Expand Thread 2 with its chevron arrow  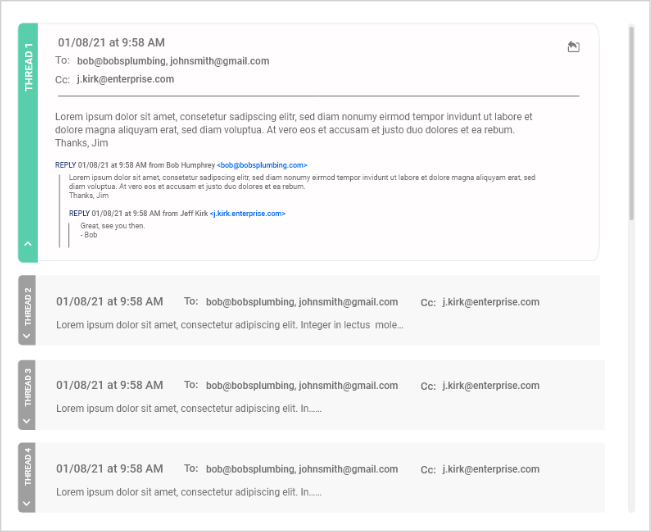[27, 335]
